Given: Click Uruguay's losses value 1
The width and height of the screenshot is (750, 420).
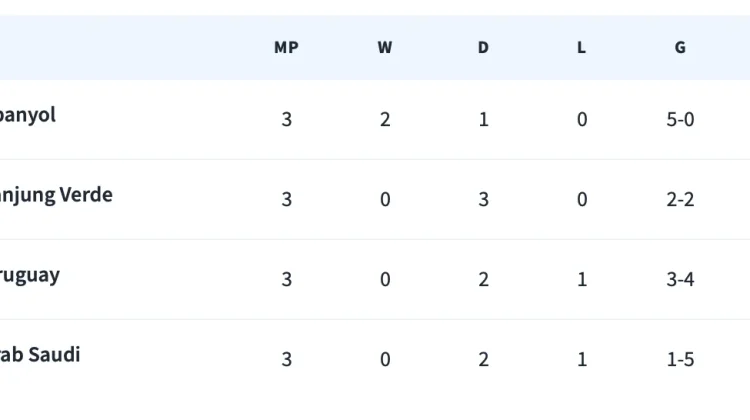Looking at the screenshot, I should (x=582, y=279).
